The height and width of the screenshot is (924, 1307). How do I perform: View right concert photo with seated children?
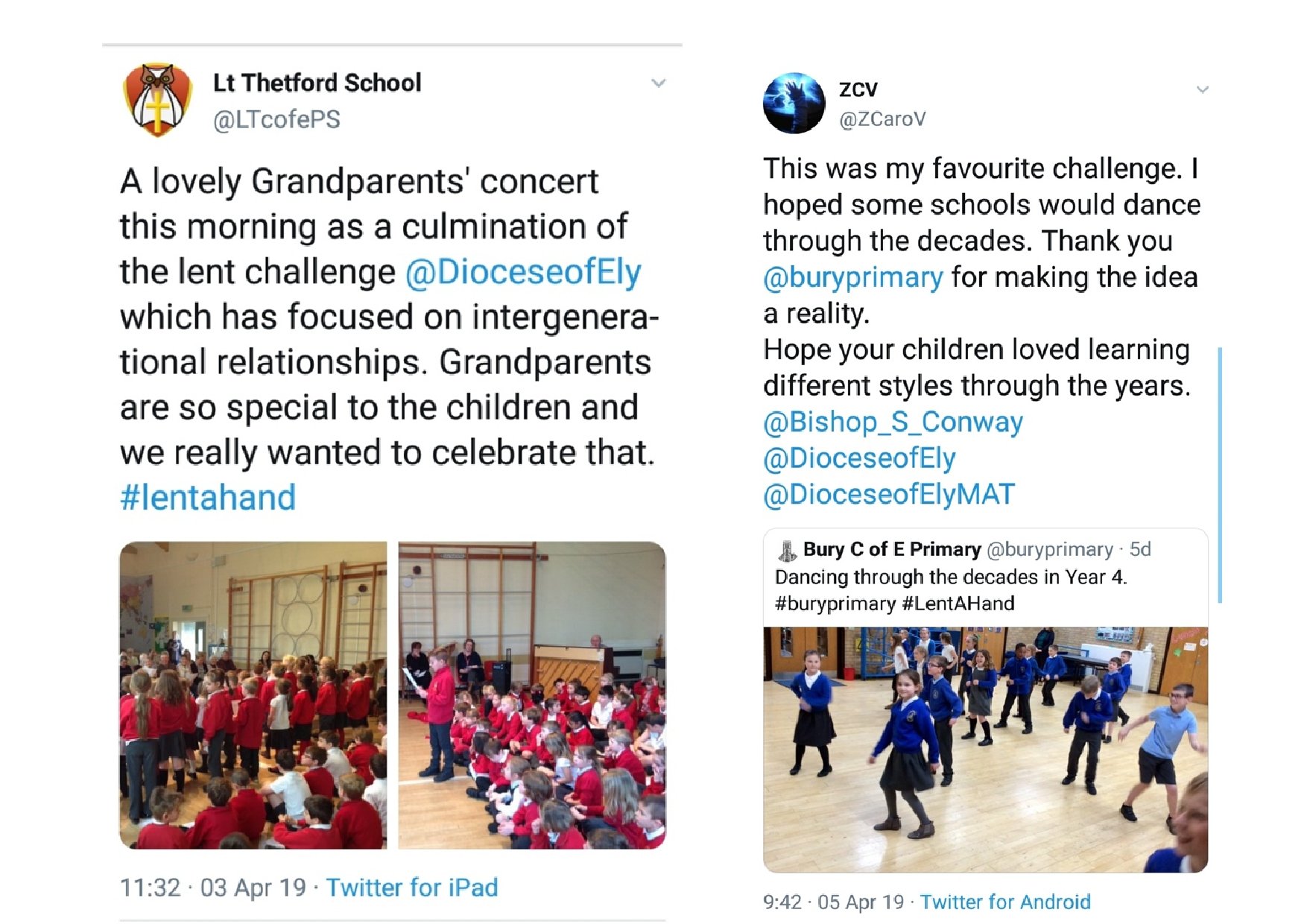pyautogui.click(x=532, y=695)
